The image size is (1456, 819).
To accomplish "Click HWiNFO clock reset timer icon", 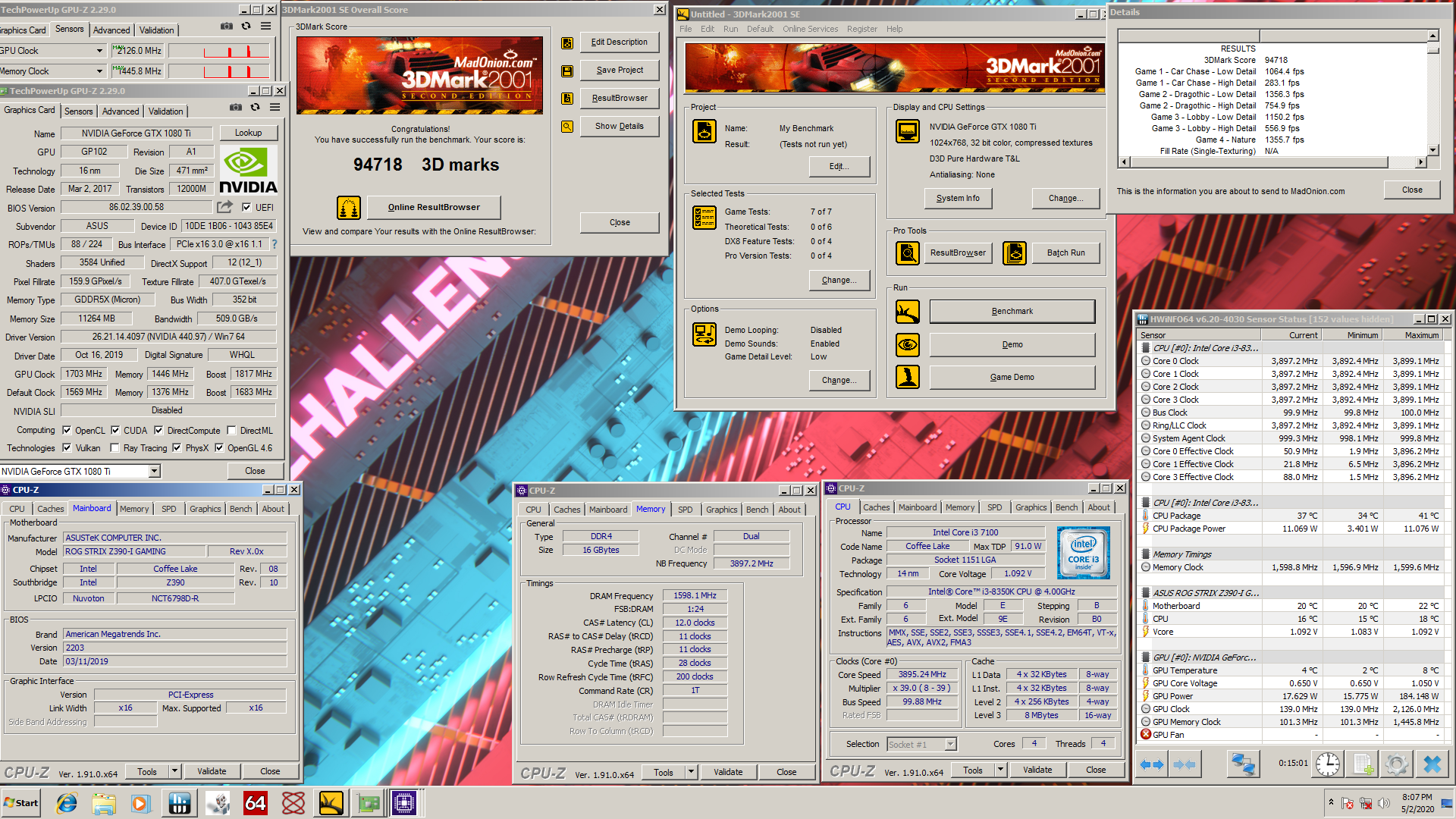I will point(1327,764).
